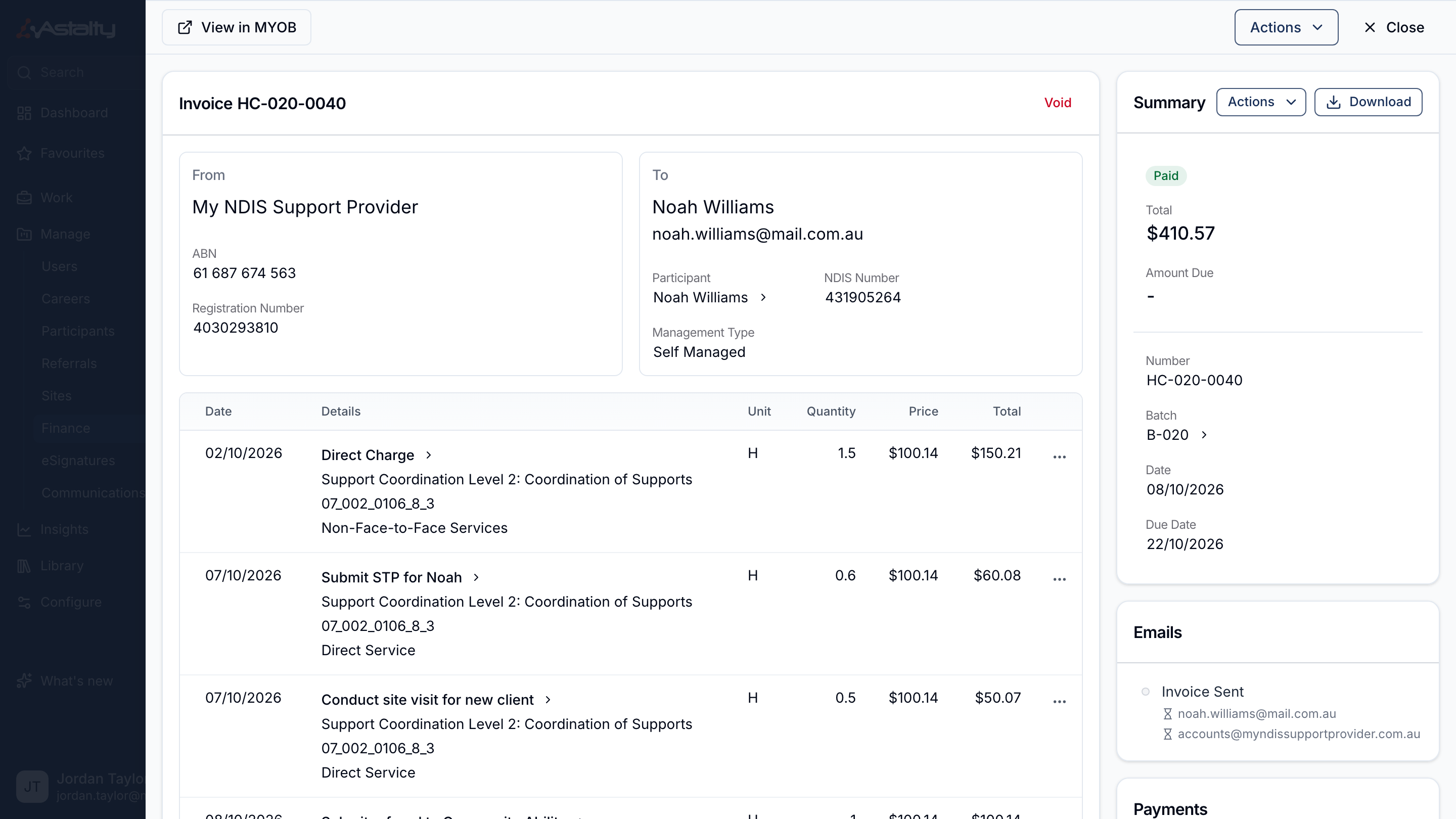1456x819 pixels.
Task: Open more options for Submit STP row
Action: pyautogui.click(x=1059, y=579)
